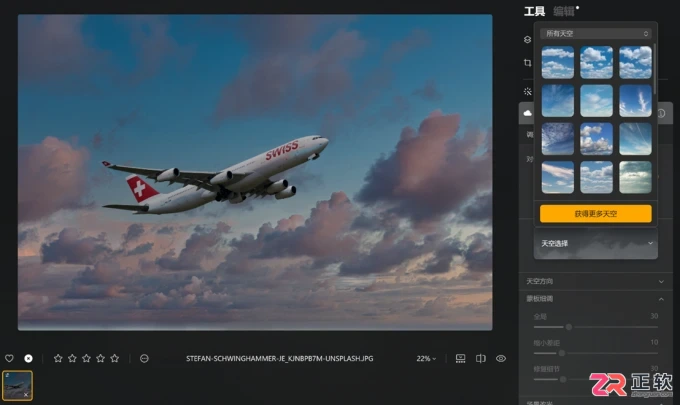Choose the sky with vertical wispy cloud streak
This screenshot has width=680, height=405.
click(635, 101)
